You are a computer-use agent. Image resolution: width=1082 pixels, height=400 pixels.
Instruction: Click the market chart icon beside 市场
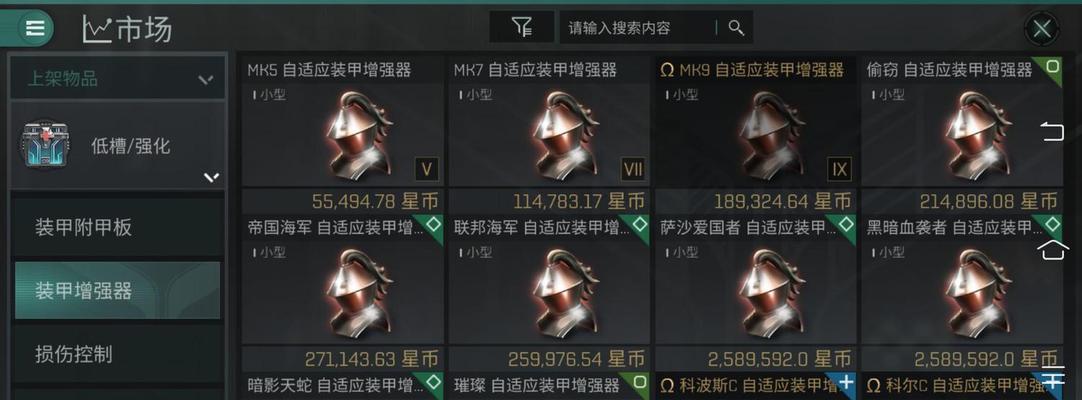click(x=97, y=29)
